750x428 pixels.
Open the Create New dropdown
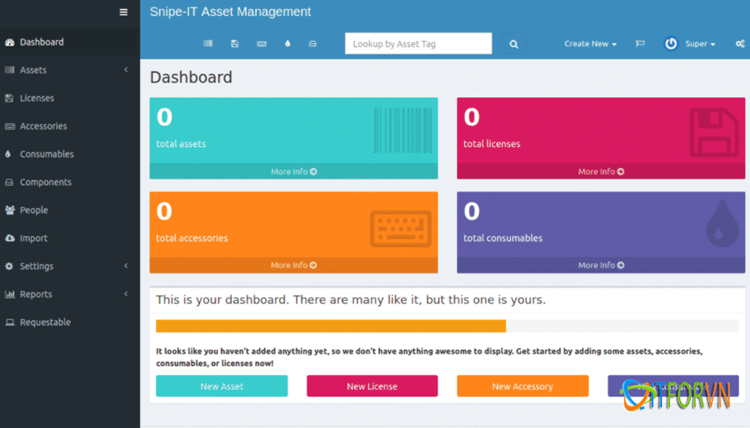pyautogui.click(x=590, y=44)
